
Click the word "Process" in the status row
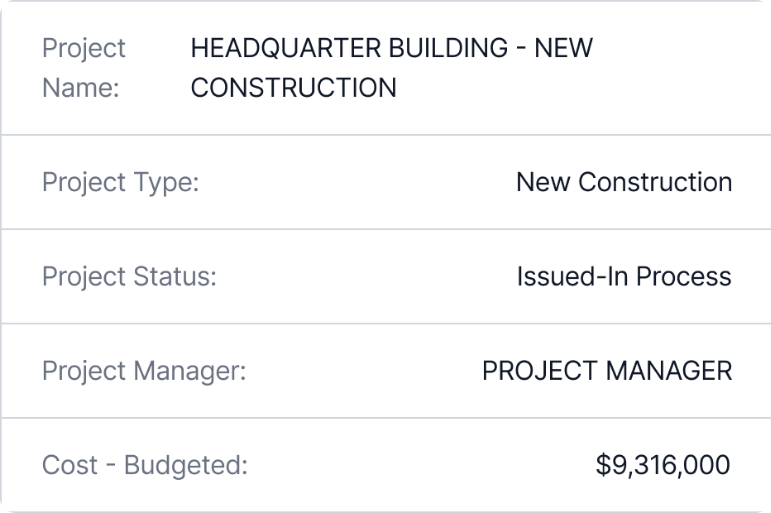click(681, 276)
